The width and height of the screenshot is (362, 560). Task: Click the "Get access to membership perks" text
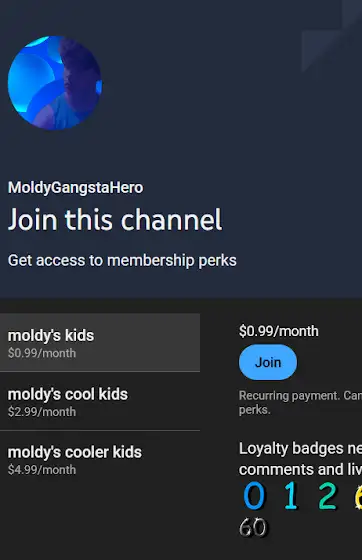[122, 260]
